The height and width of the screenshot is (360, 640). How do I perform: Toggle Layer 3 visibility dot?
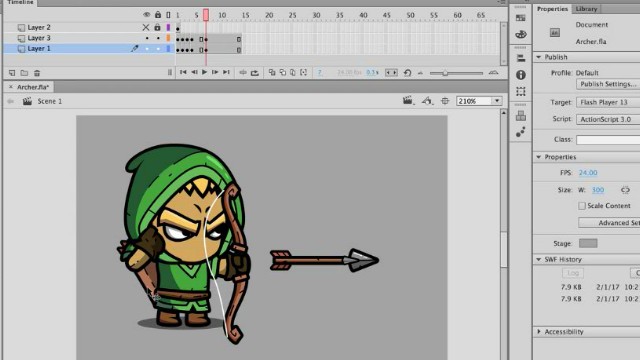[x=147, y=38]
